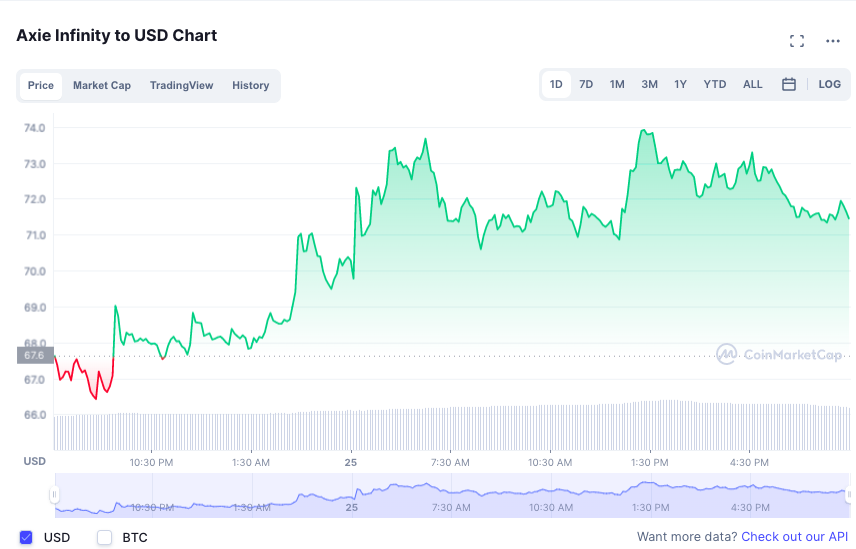The width and height of the screenshot is (856, 549).
Task: Grab the right range slider handle
Action: pyautogui.click(x=849, y=494)
